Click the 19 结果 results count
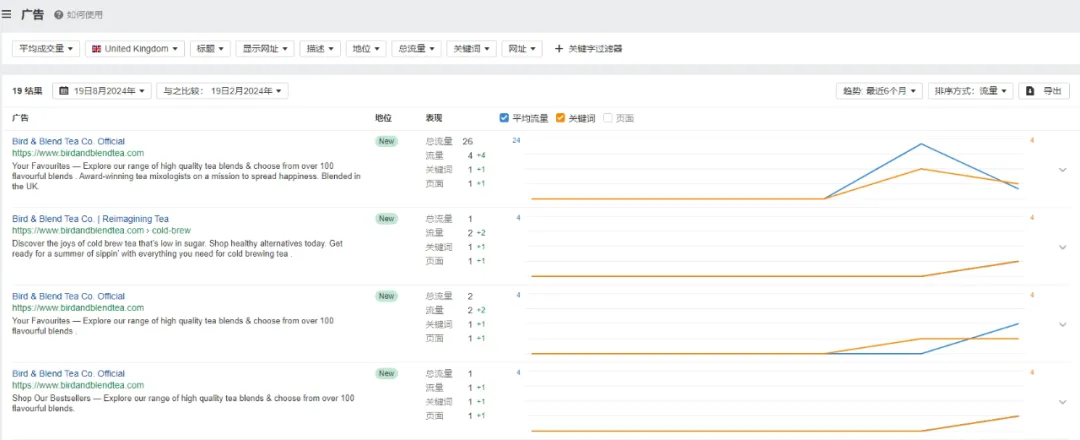1080x440 pixels. [27, 91]
